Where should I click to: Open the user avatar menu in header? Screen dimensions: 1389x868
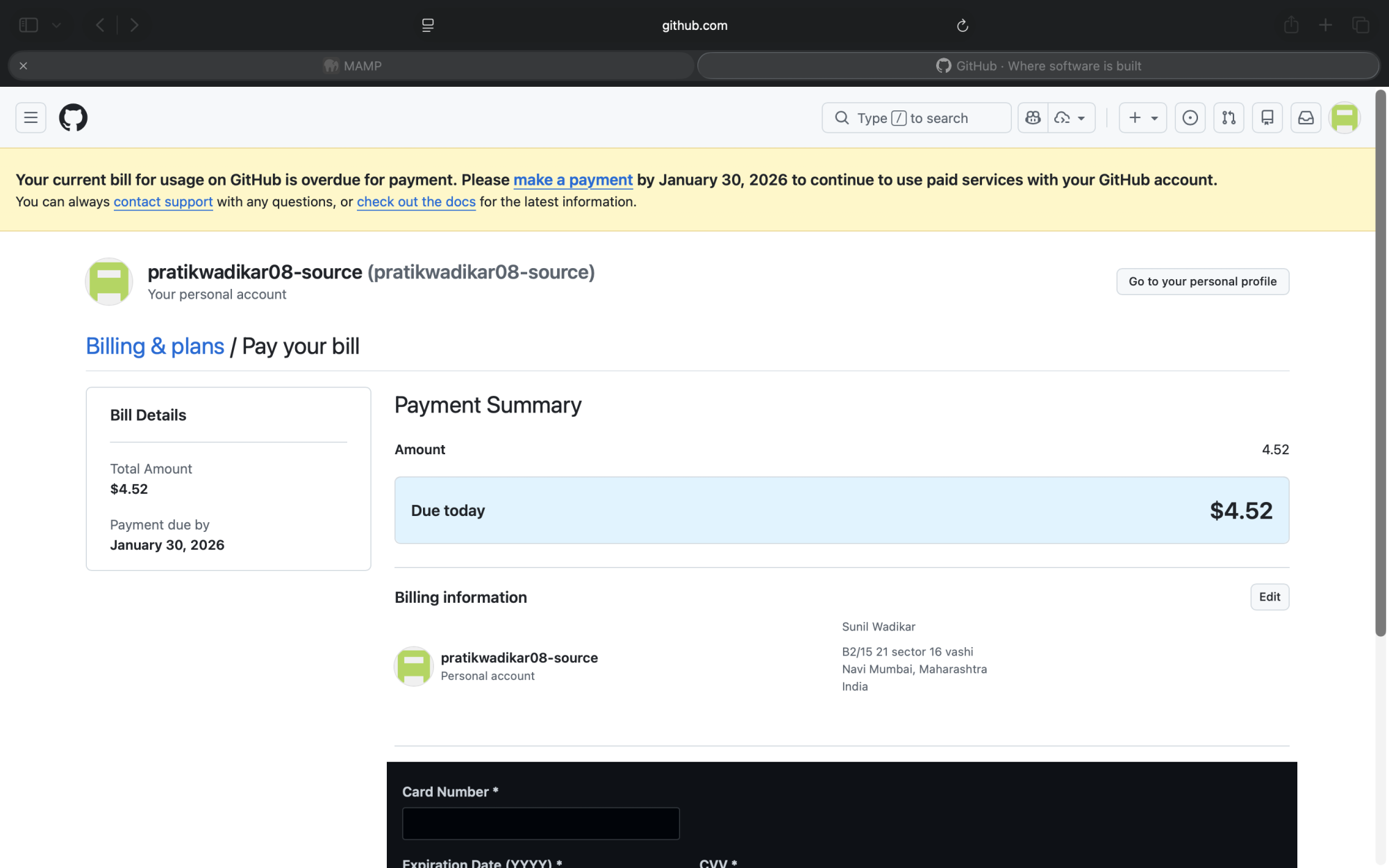point(1345,118)
